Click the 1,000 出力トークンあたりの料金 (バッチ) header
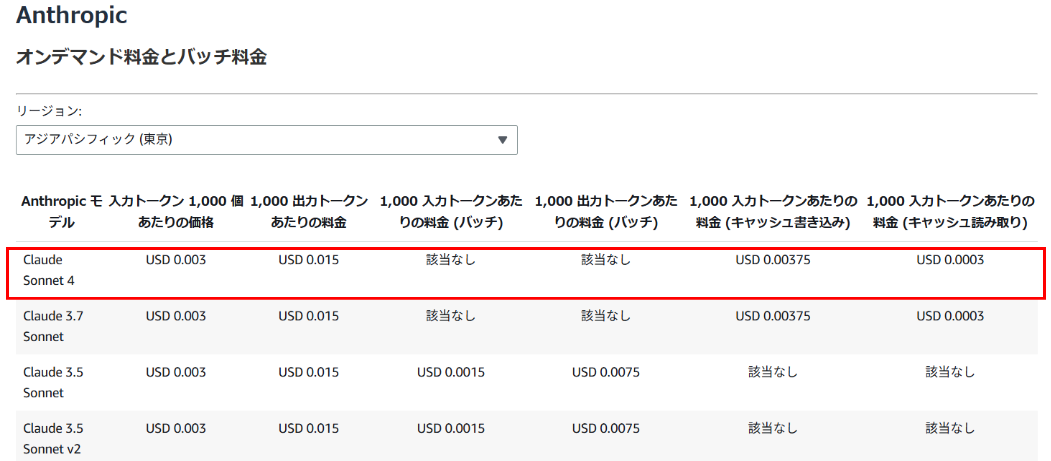This screenshot has width=1051, height=461. tap(606, 212)
